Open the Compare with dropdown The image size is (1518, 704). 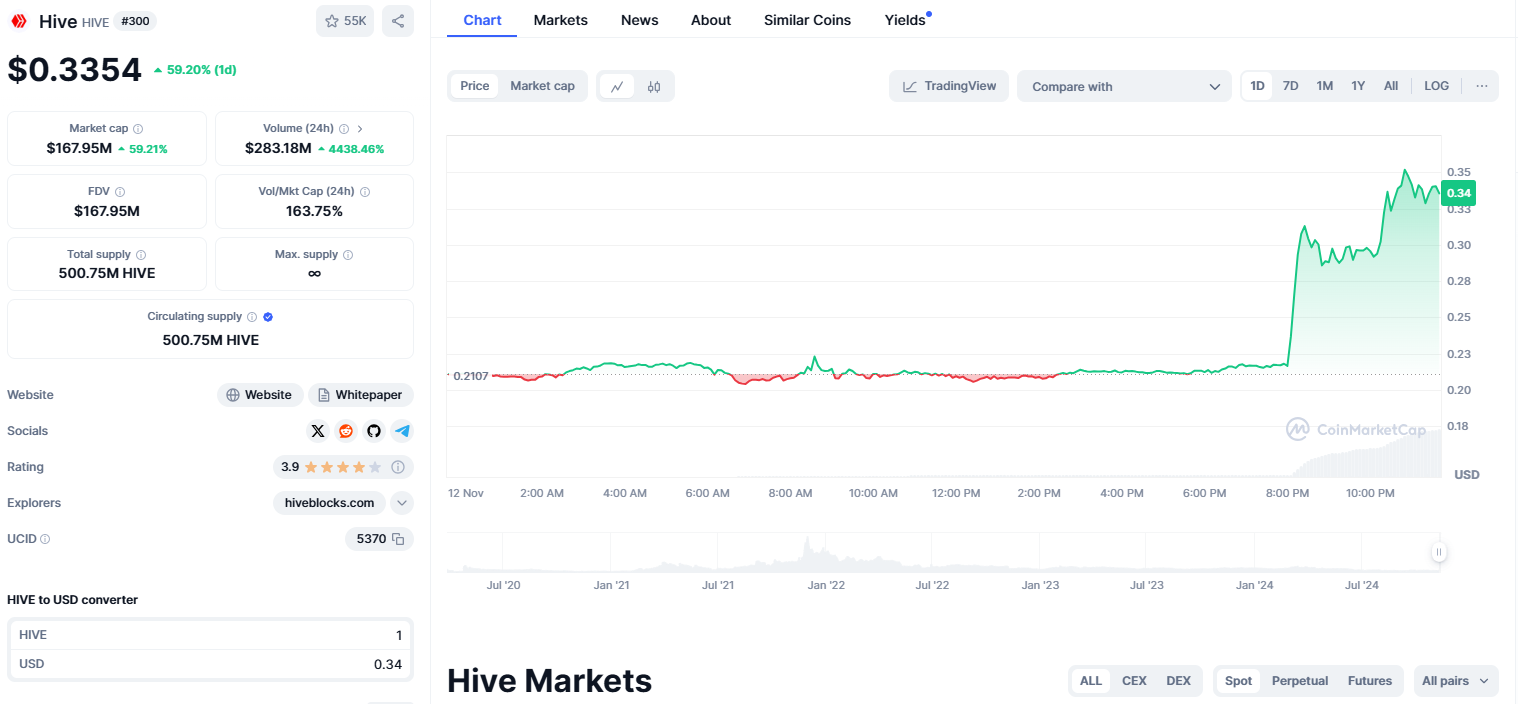pyautogui.click(x=1124, y=87)
